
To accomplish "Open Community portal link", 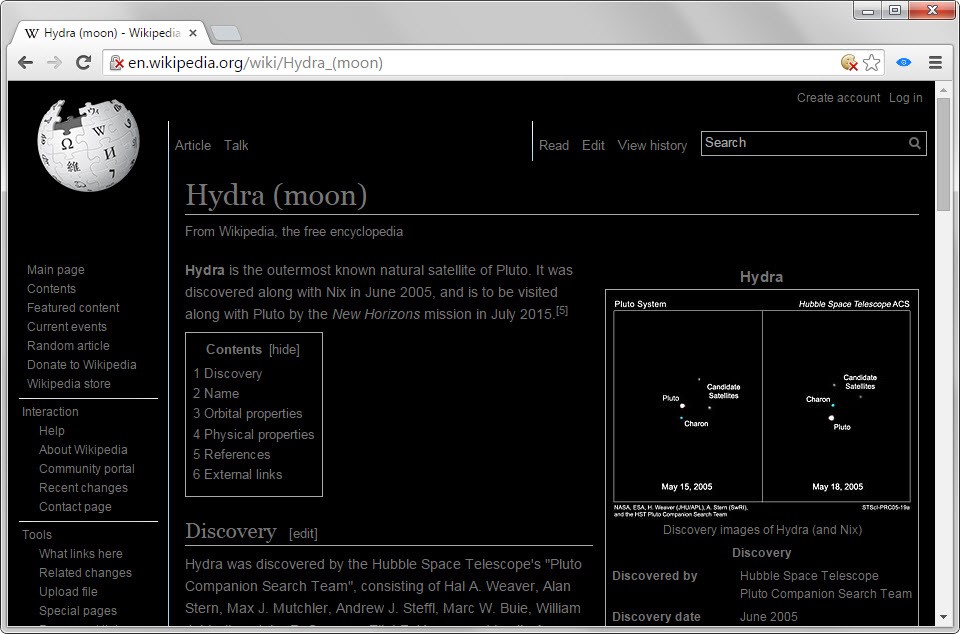I will point(87,469).
